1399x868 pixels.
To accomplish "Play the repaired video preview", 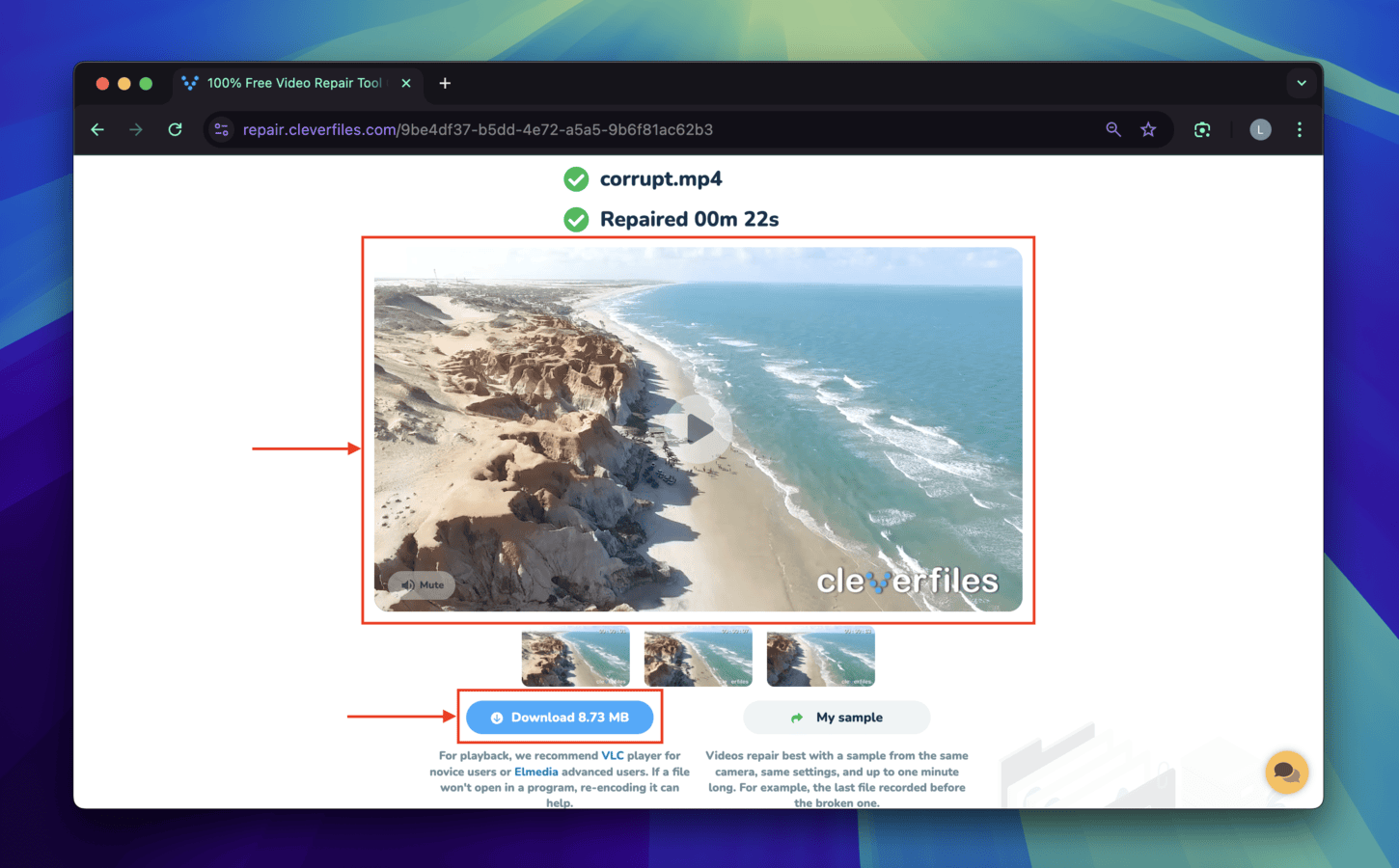I will pos(698,427).
